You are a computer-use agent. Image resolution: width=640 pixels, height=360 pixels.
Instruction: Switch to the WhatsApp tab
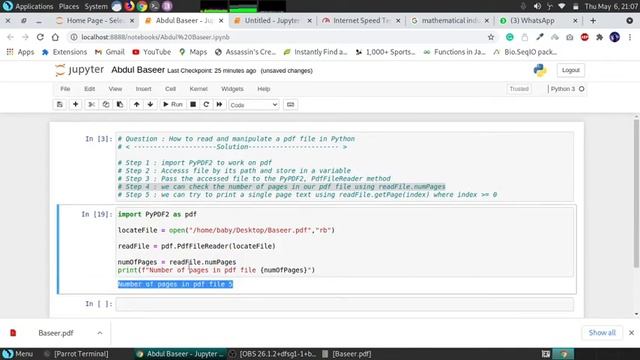pos(539,20)
